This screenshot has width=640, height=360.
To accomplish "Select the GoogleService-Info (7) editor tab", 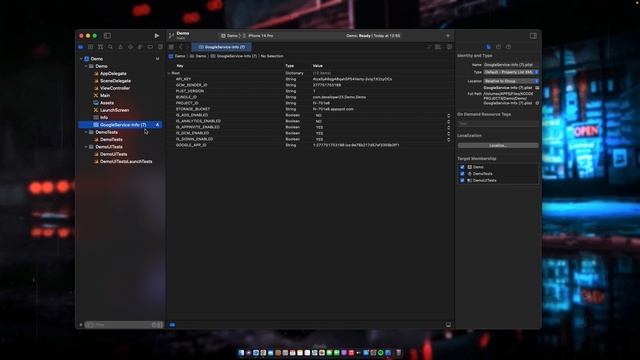I will (222, 47).
